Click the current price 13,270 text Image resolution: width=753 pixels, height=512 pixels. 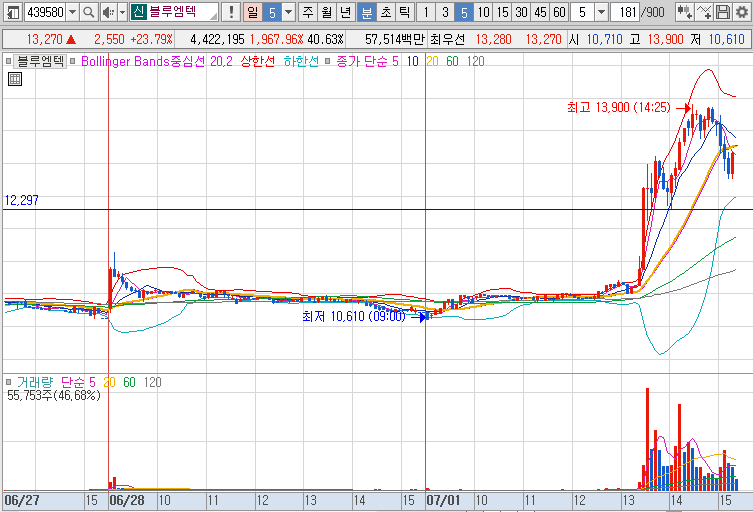coord(45,39)
